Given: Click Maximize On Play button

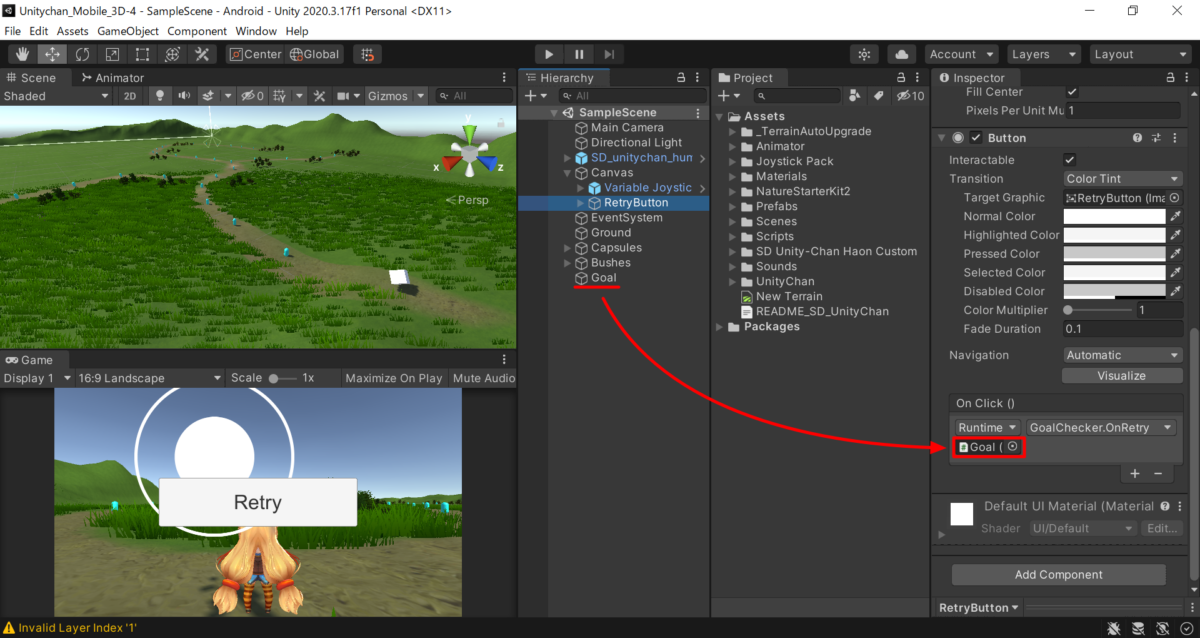Looking at the screenshot, I should tap(394, 378).
